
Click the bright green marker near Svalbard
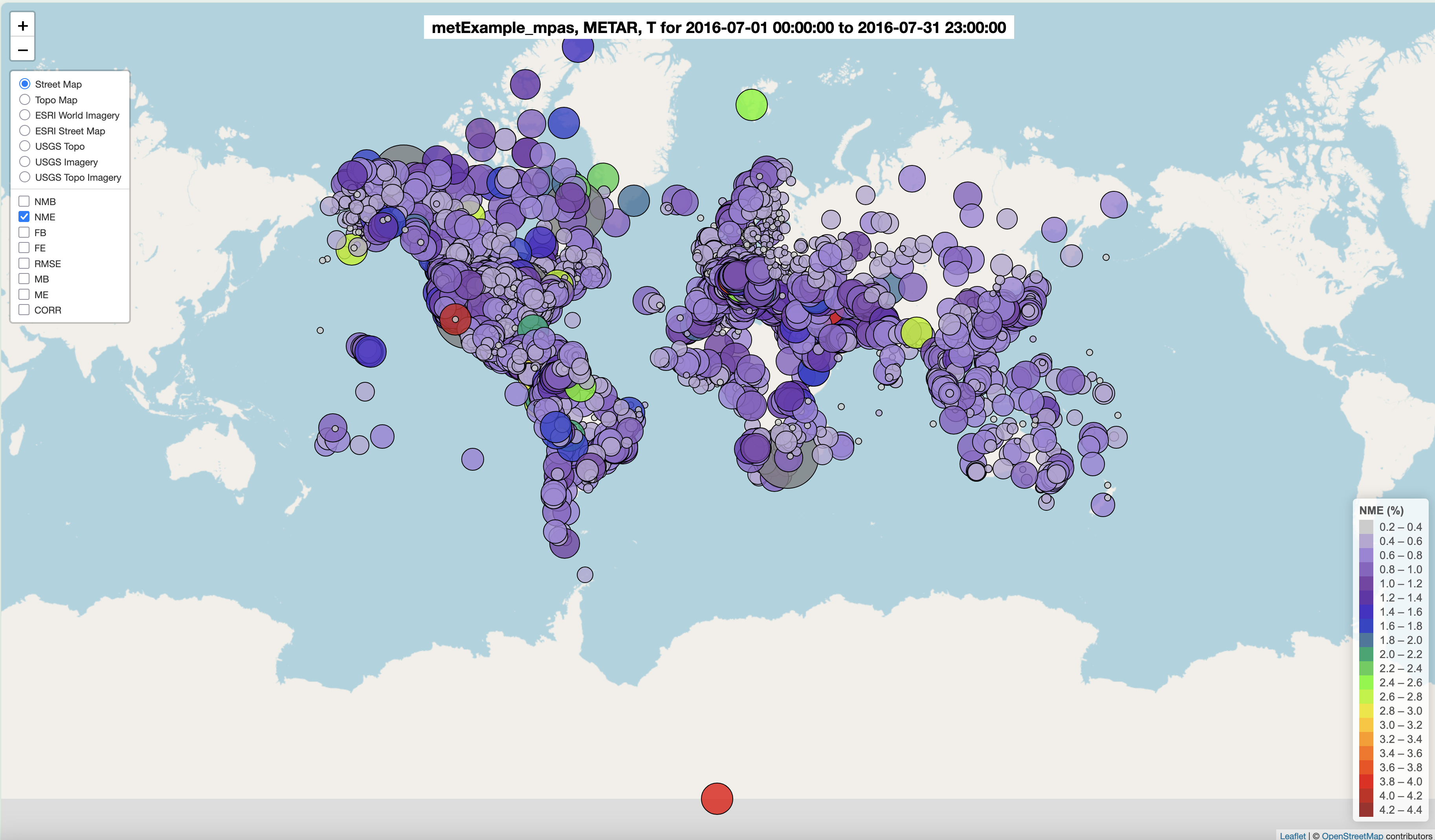(x=752, y=105)
